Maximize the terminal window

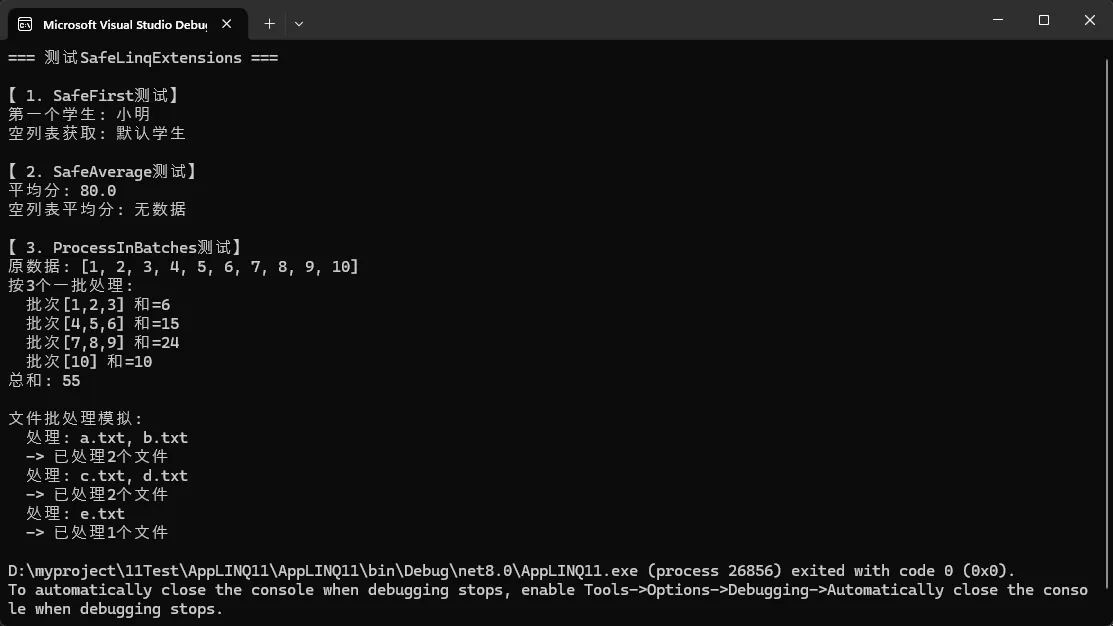[x=1044, y=20]
